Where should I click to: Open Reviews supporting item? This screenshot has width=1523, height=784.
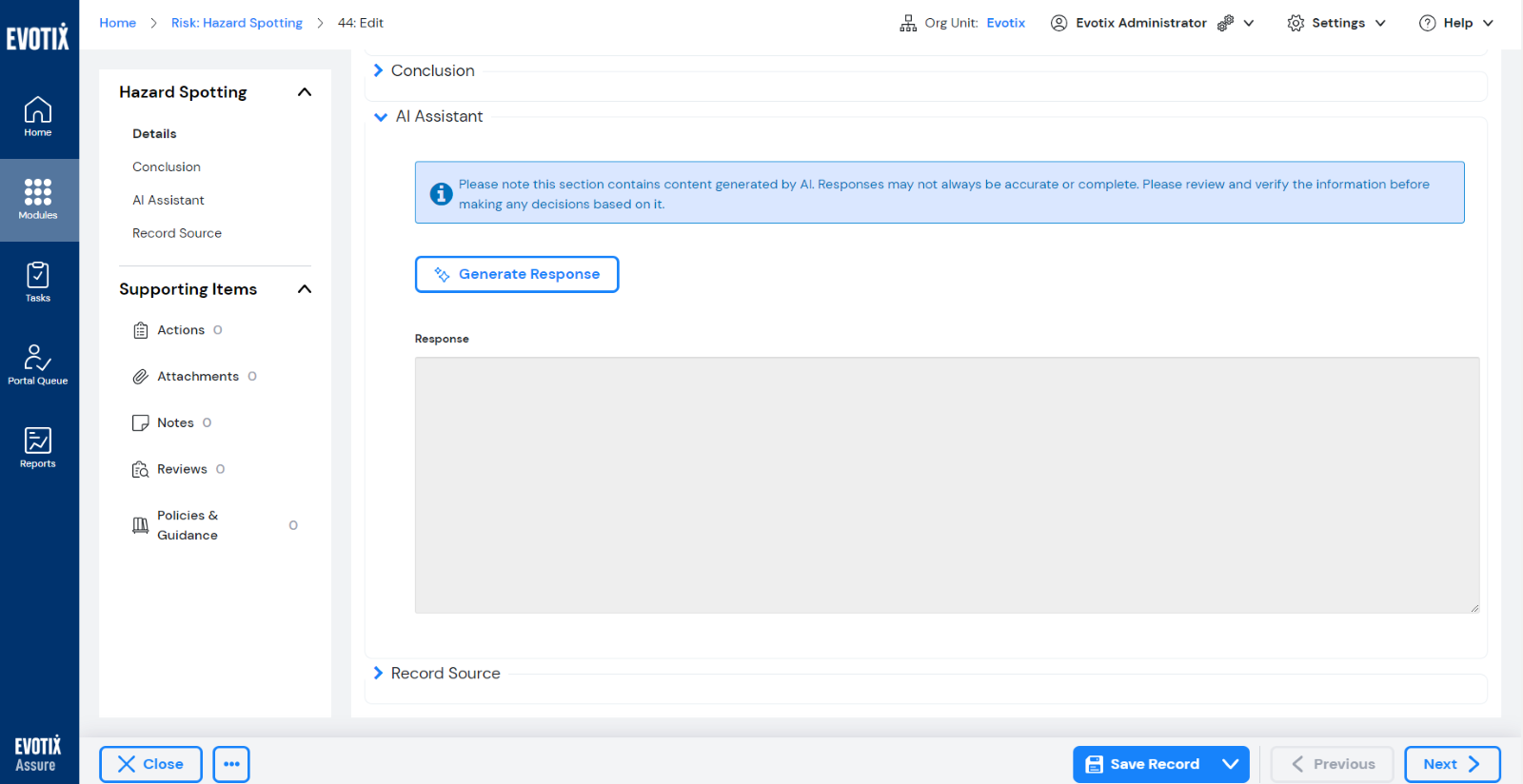point(182,469)
